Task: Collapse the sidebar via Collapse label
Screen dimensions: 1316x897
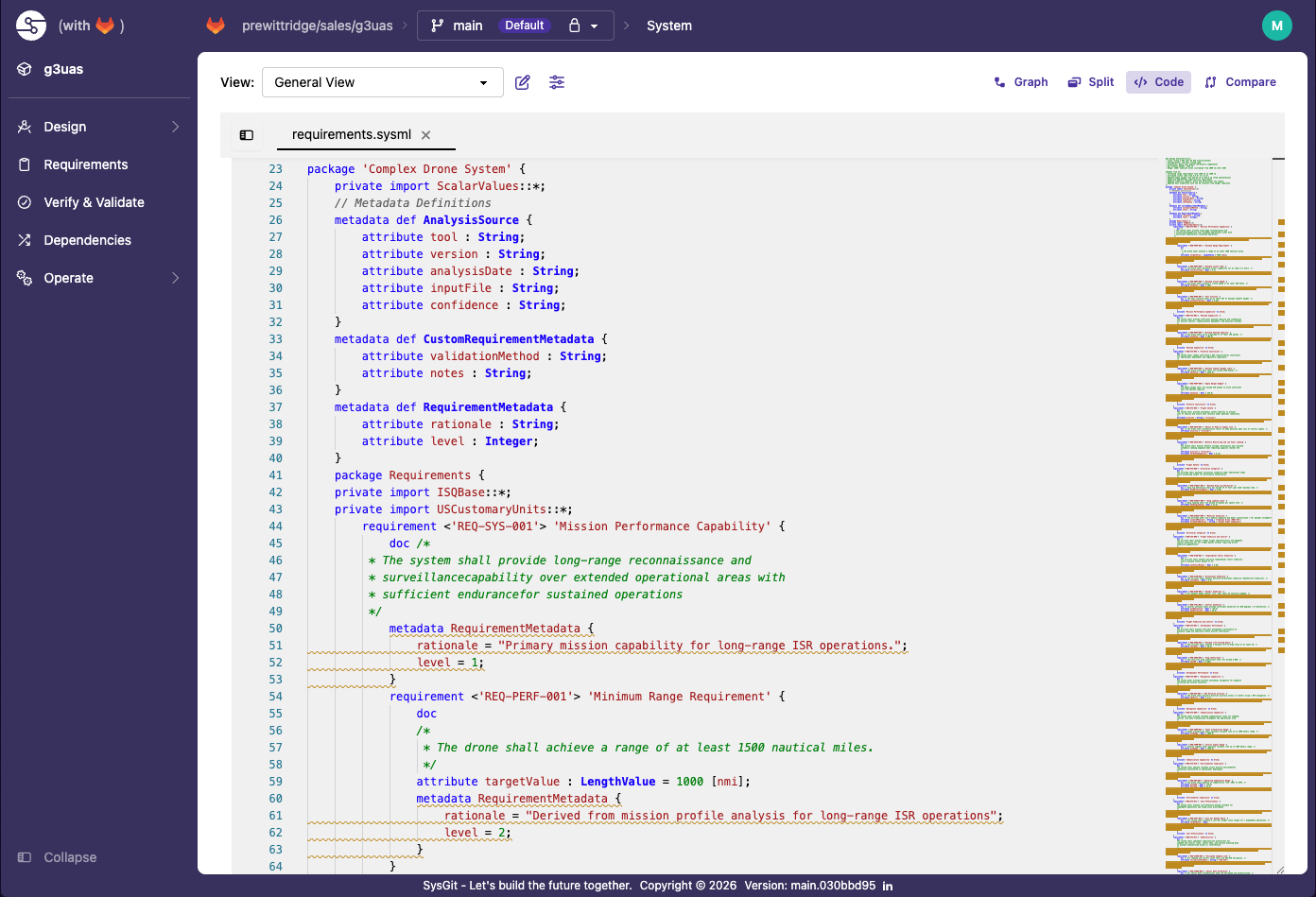Action: [70, 857]
